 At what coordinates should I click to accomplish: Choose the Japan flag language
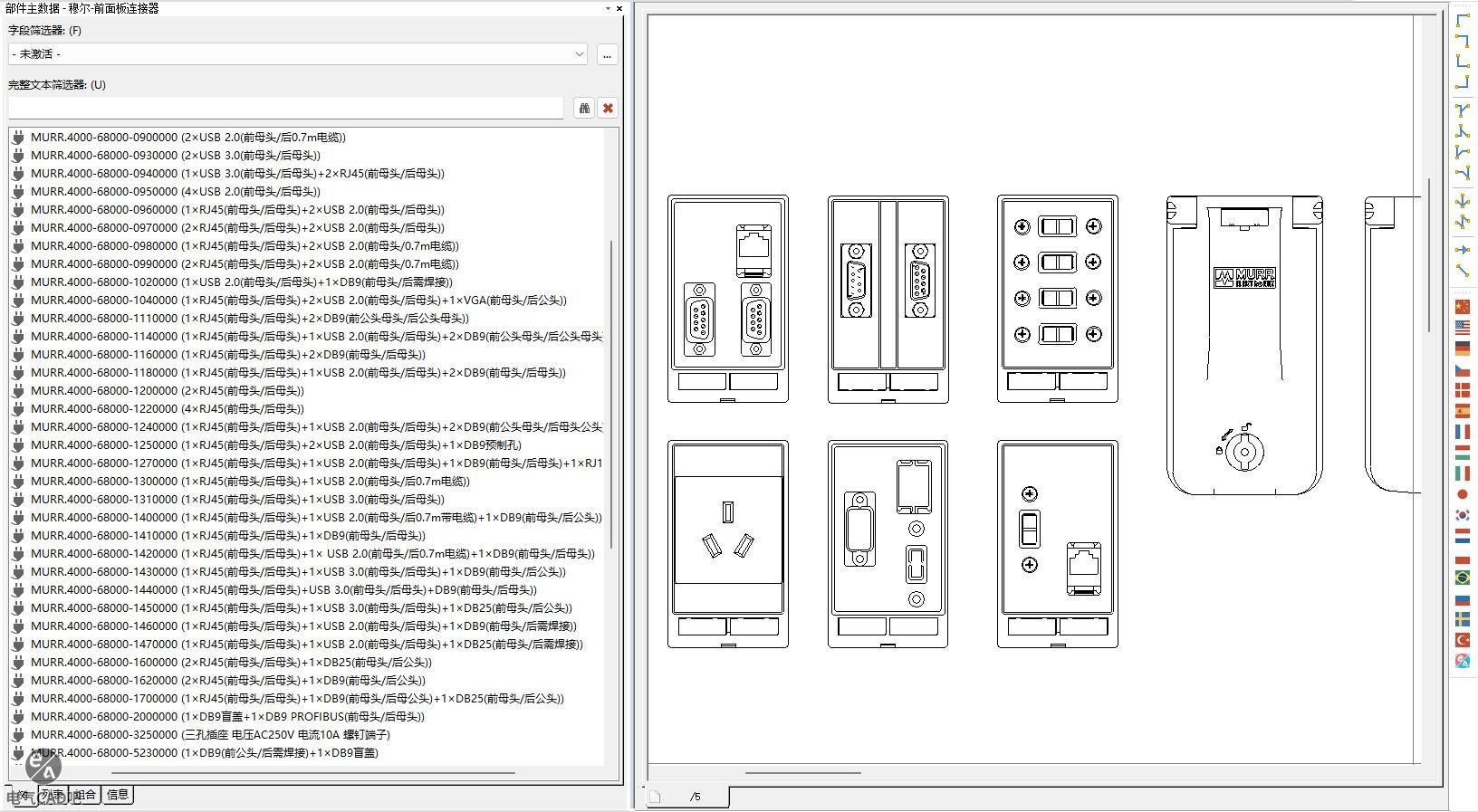[x=1462, y=494]
